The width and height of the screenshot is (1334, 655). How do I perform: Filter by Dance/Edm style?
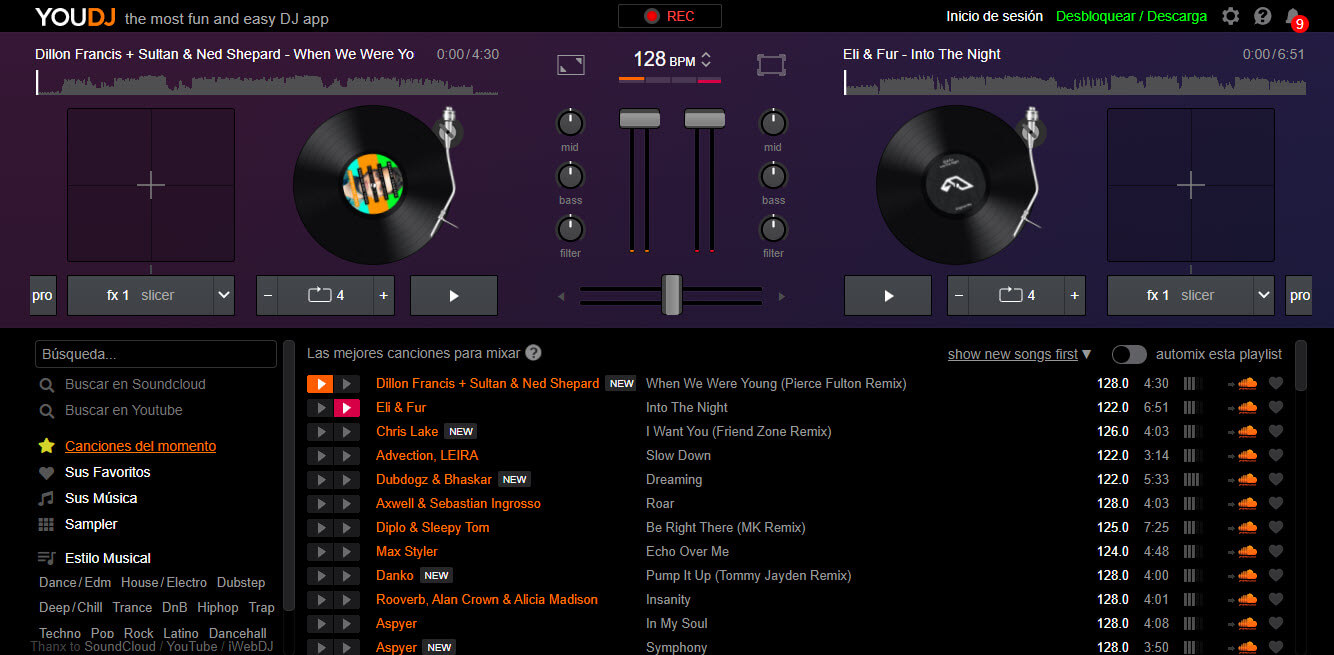pyautogui.click(x=75, y=582)
